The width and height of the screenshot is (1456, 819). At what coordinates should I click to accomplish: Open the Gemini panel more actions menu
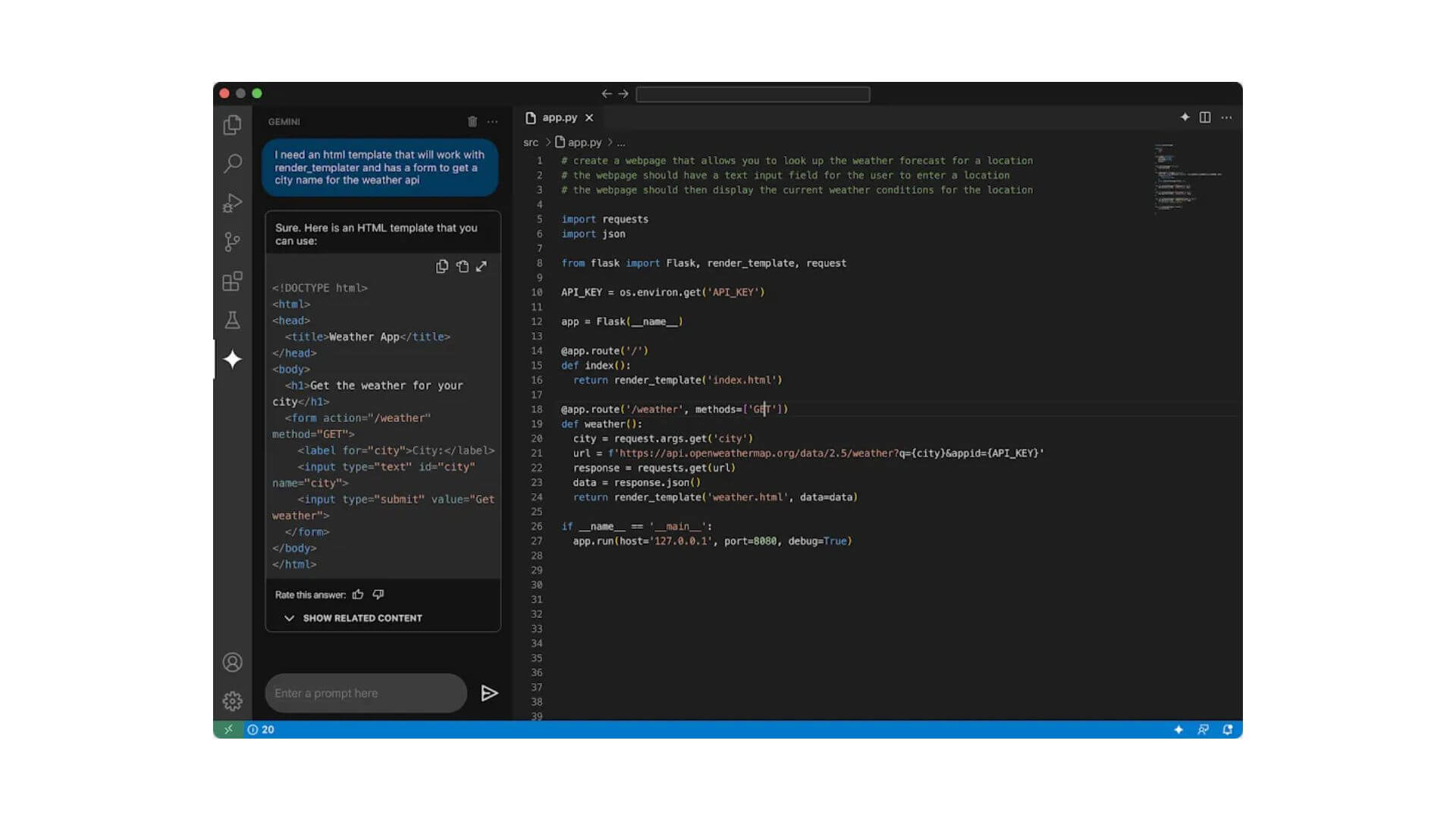coord(492,121)
